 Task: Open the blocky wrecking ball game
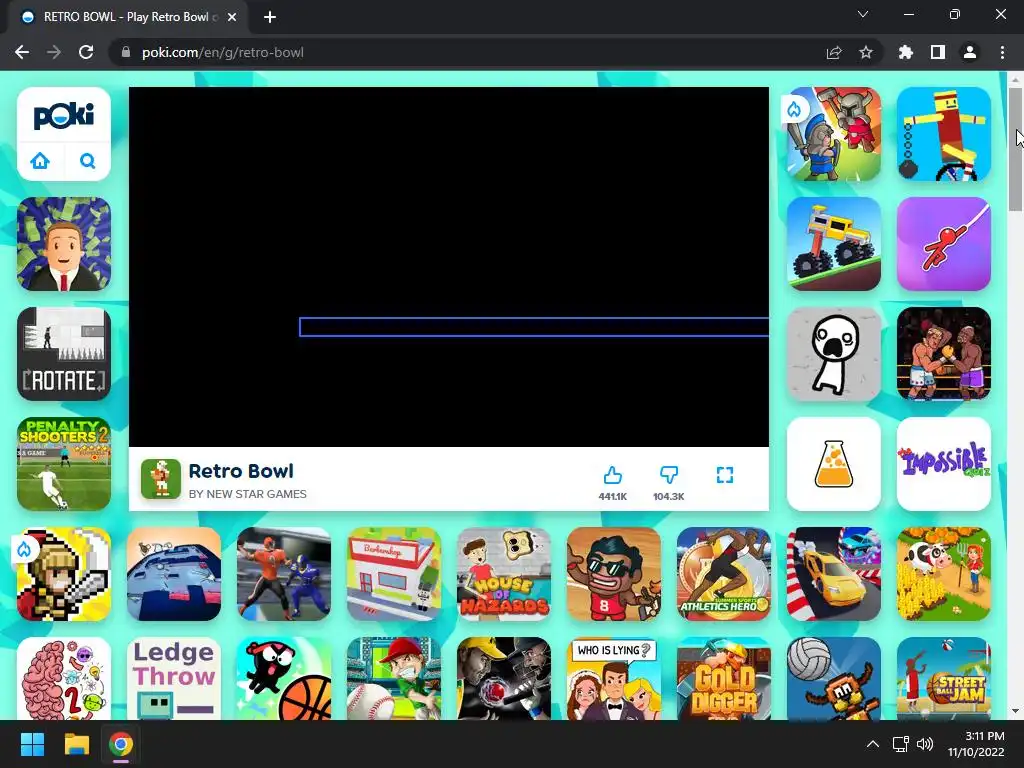coord(944,134)
